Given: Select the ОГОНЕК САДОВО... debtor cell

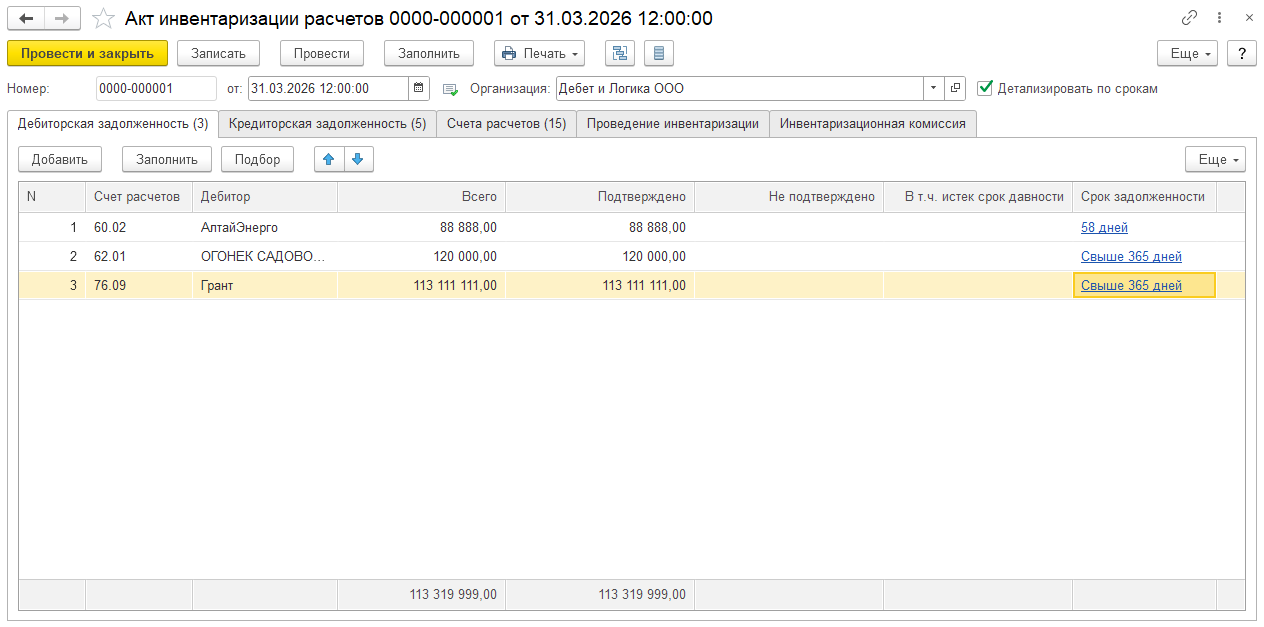Looking at the screenshot, I should tap(264, 257).
